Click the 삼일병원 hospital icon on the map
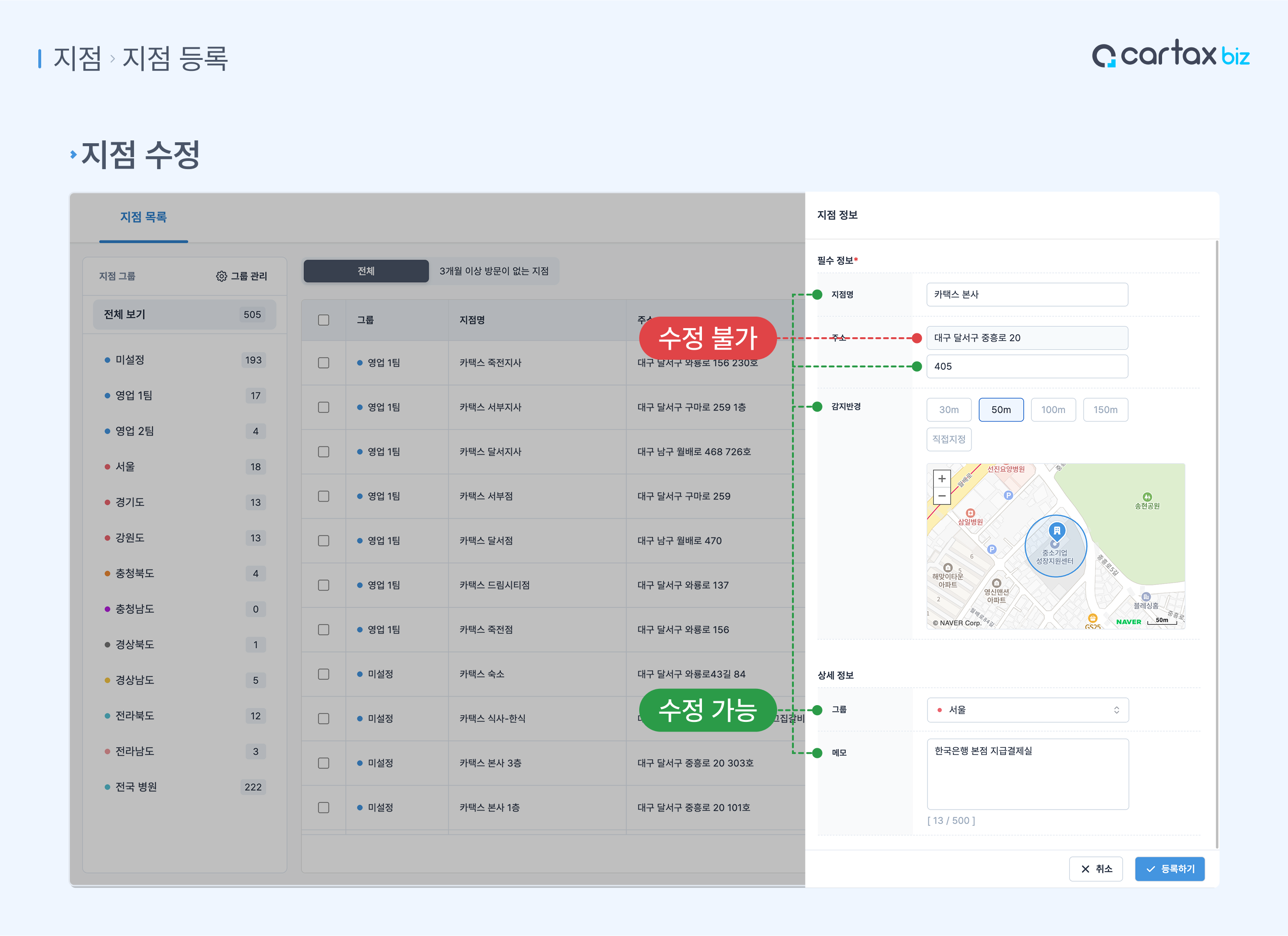This screenshot has width=1288, height=936. point(970,513)
